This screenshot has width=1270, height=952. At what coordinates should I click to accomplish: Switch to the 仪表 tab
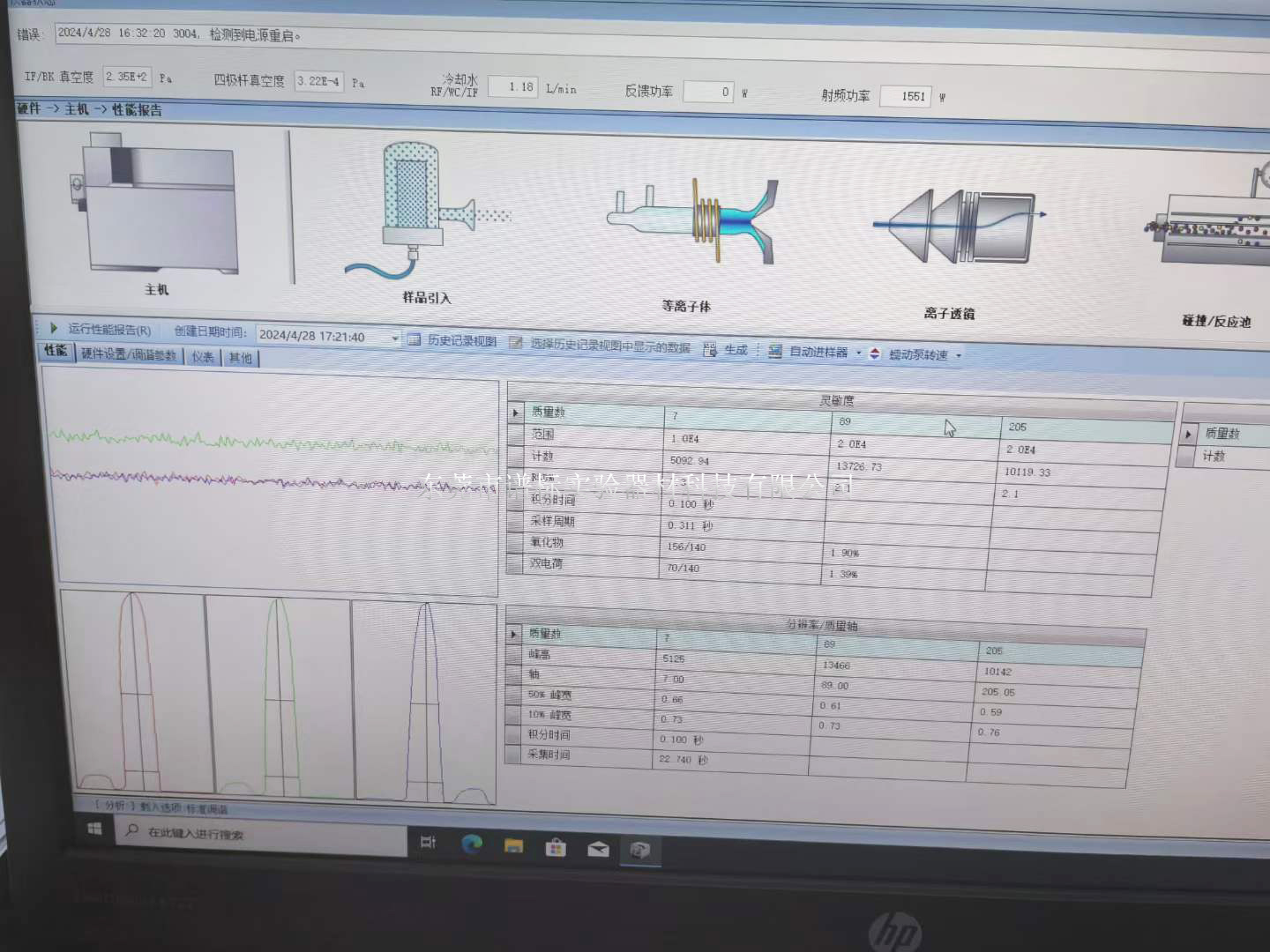pos(203,356)
